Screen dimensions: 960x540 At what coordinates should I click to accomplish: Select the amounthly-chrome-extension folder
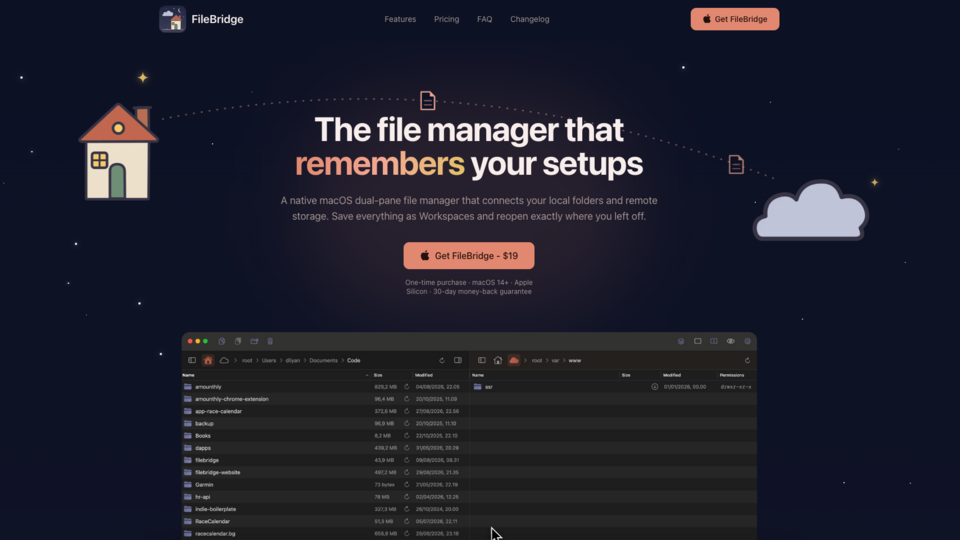tap(326, 399)
